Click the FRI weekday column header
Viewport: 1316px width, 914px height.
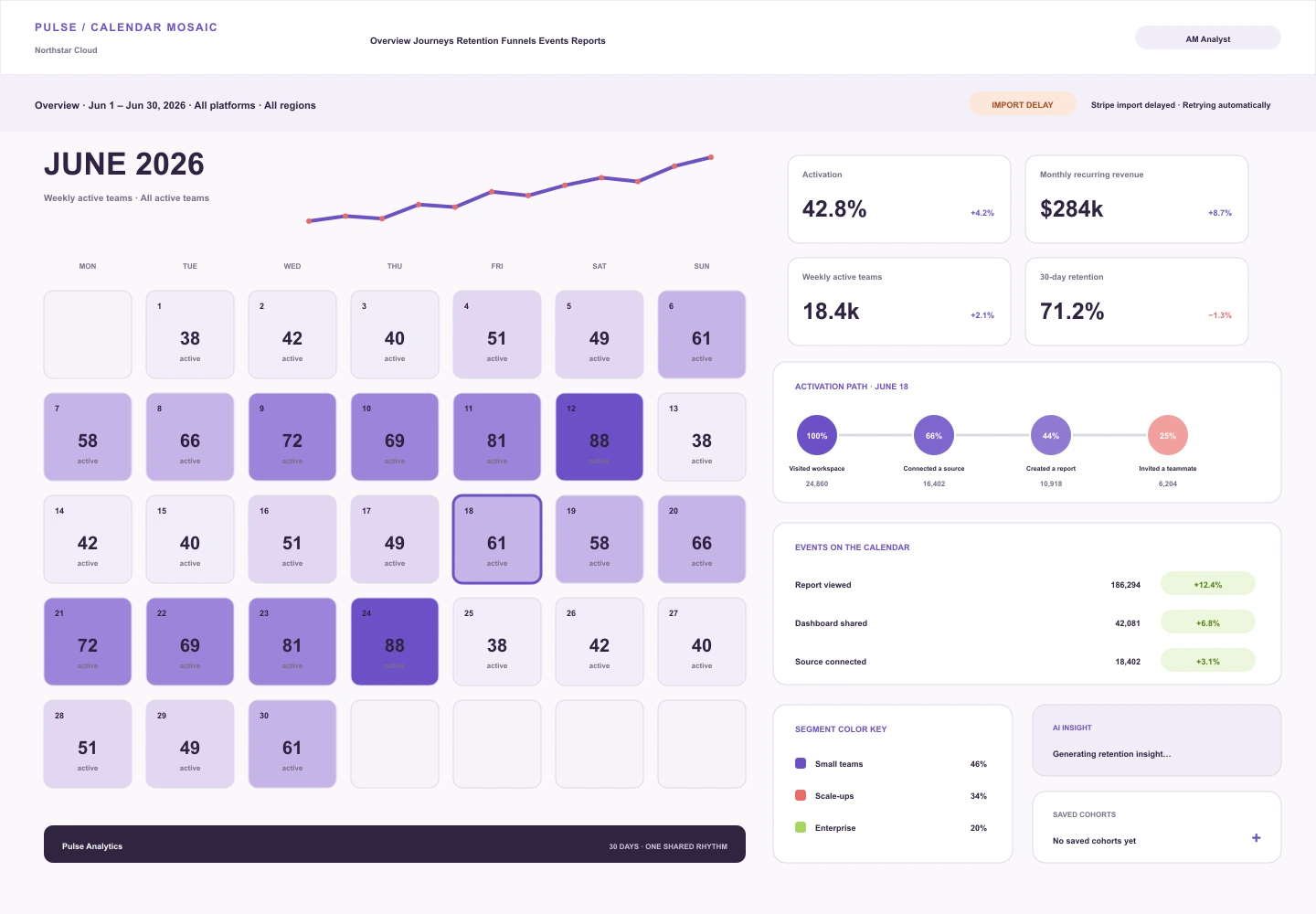click(497, 266)
